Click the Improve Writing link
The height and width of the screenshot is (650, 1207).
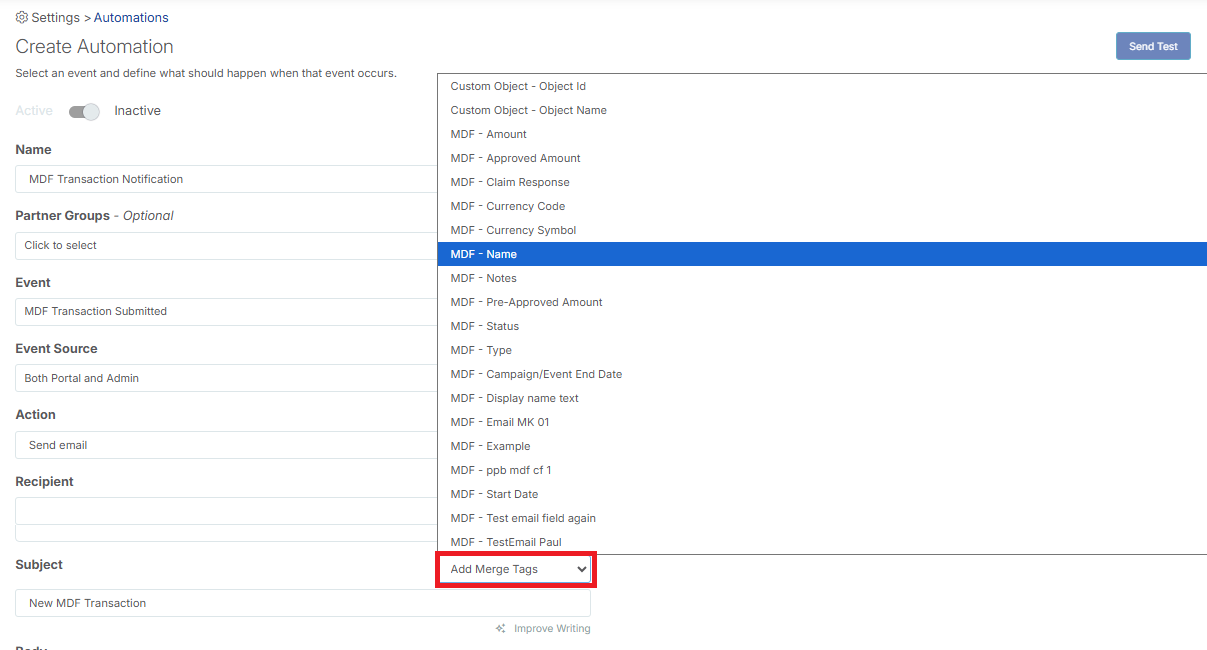pos(552,629)
